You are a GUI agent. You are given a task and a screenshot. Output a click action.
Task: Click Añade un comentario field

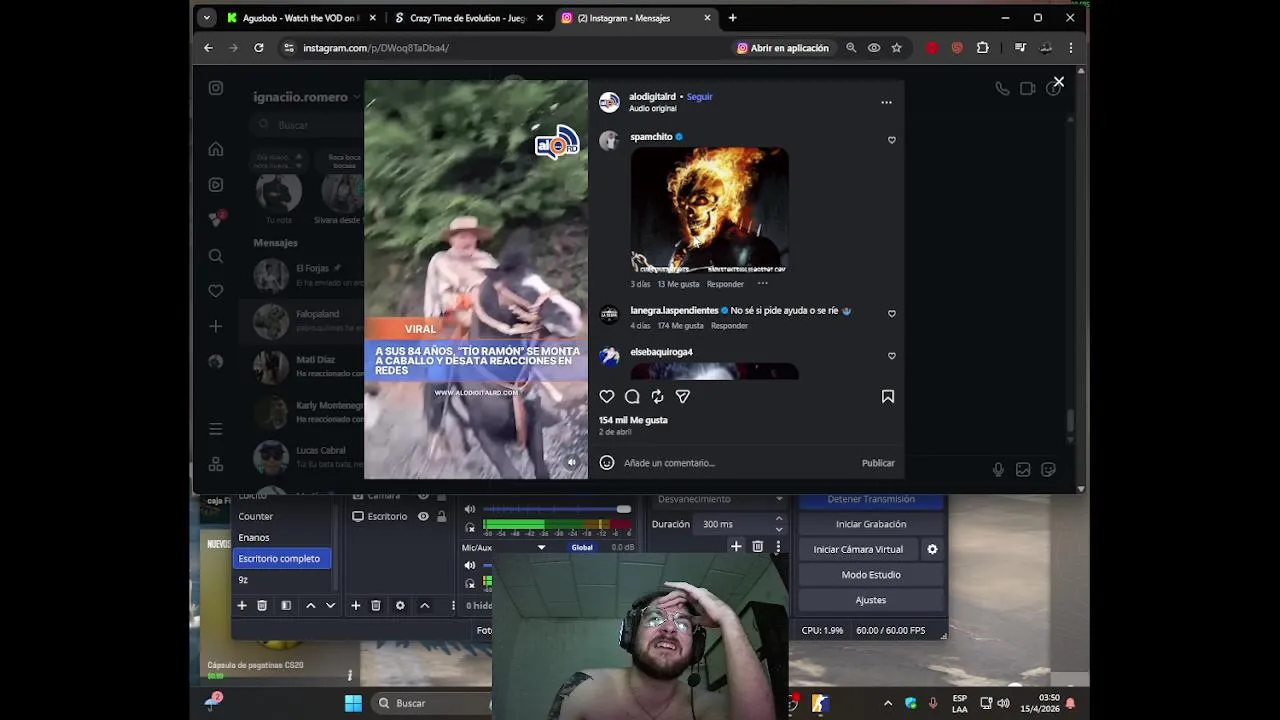pyautogui.click(x=738, y=463)
